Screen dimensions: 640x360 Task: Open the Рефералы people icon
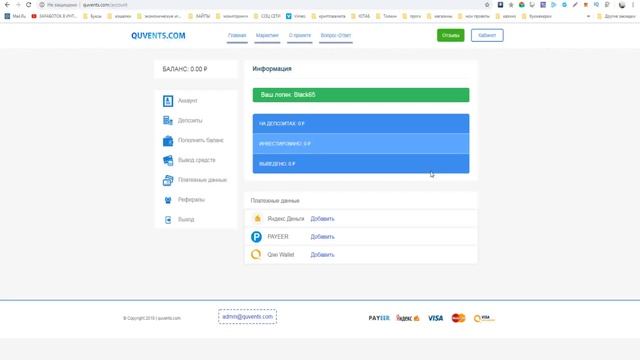(168, 200)
